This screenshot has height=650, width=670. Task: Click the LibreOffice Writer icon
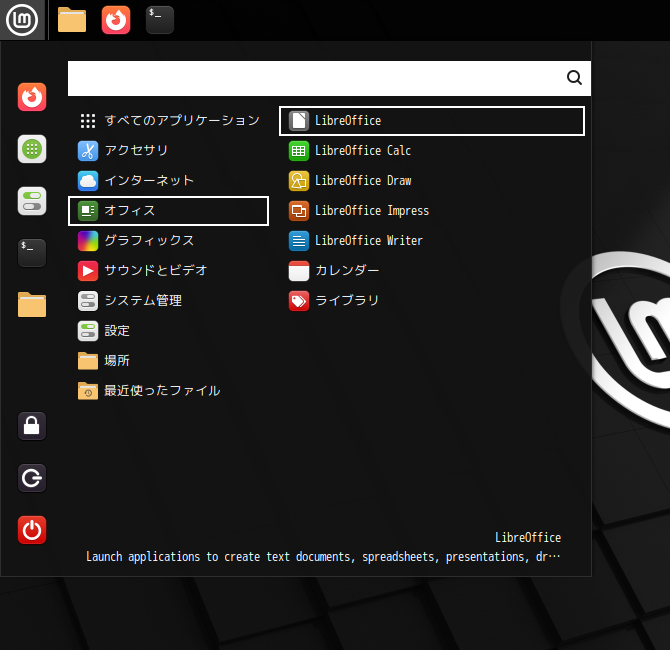pyautogui.click(x=299, y=241)
